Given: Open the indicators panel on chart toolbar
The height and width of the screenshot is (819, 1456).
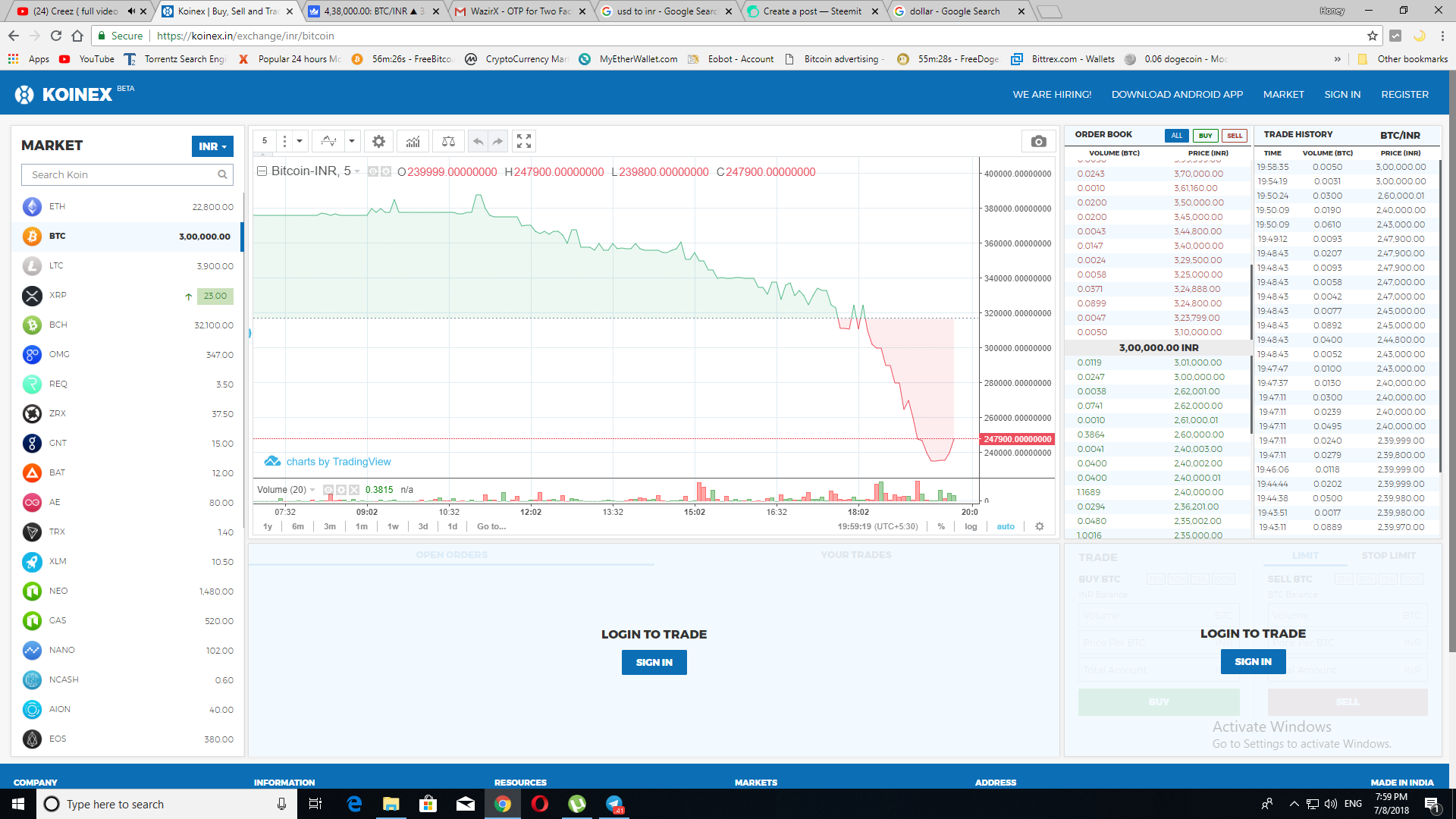Looking at the screenshot, I should pyautogui.click(x=413, y=141).
